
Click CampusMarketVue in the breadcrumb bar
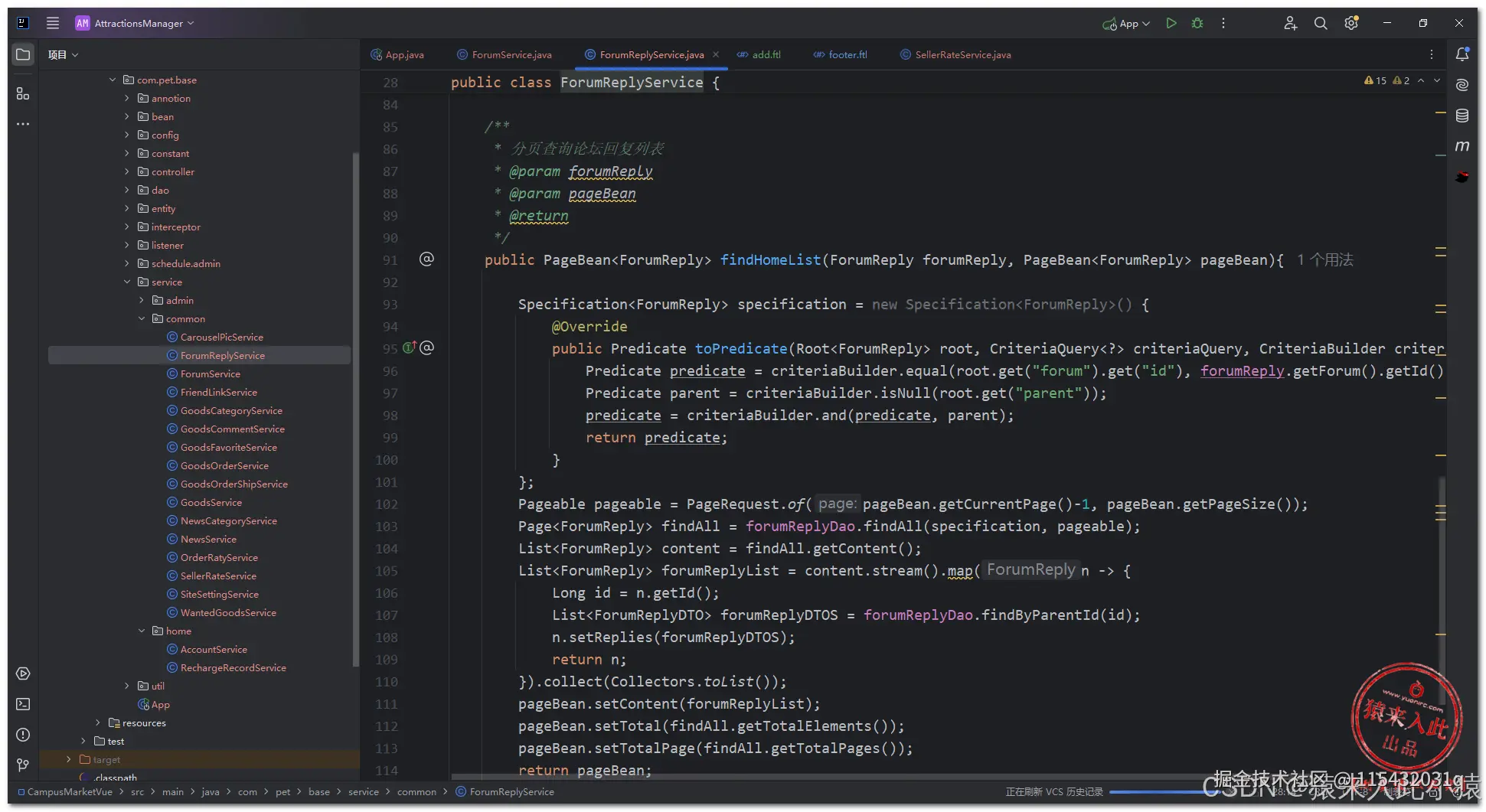[70, 792]
